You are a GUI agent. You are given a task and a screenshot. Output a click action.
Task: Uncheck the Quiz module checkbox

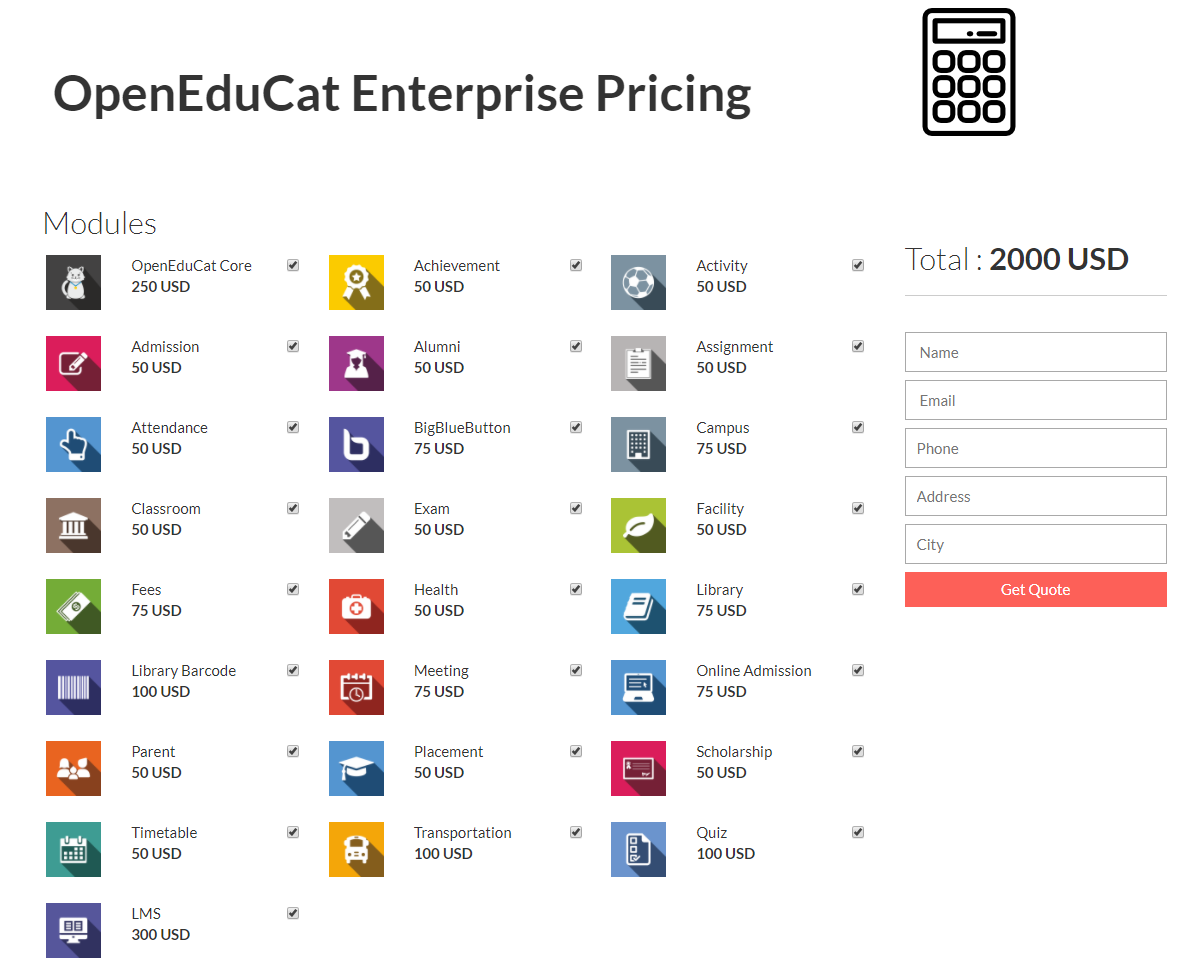(x=858, y=832)
